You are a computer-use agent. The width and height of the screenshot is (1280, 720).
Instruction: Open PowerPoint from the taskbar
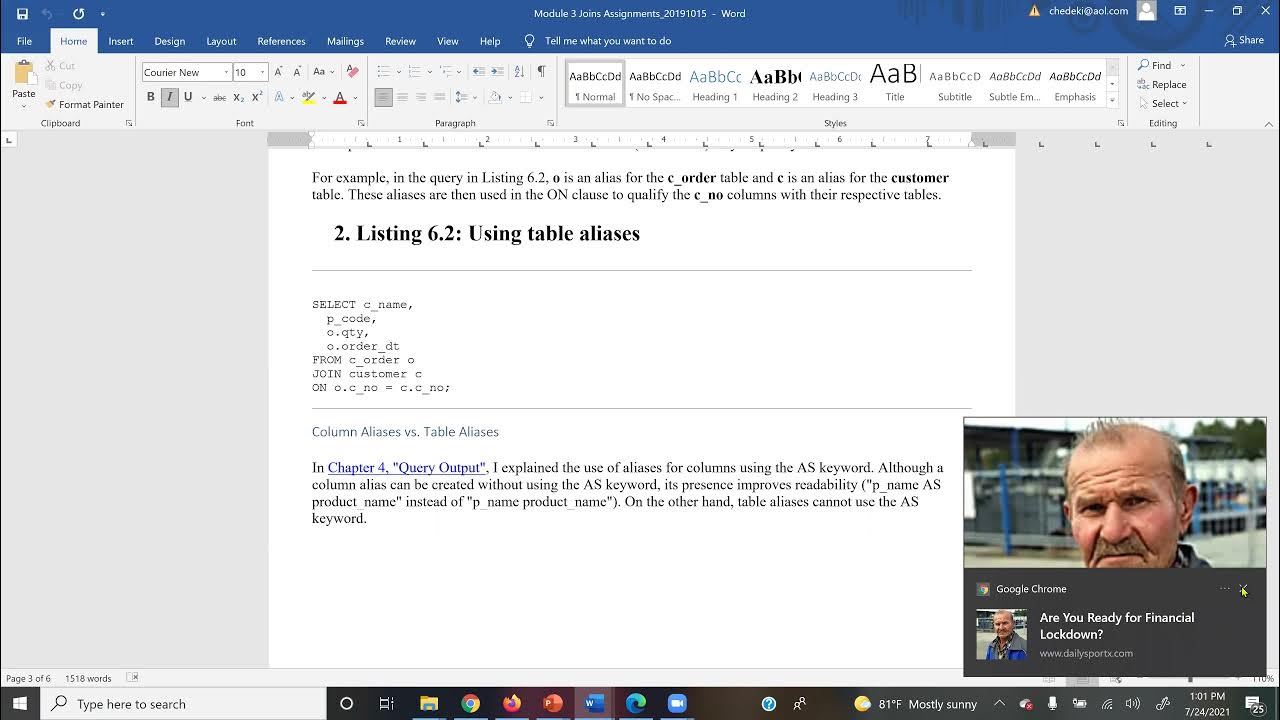553,704
